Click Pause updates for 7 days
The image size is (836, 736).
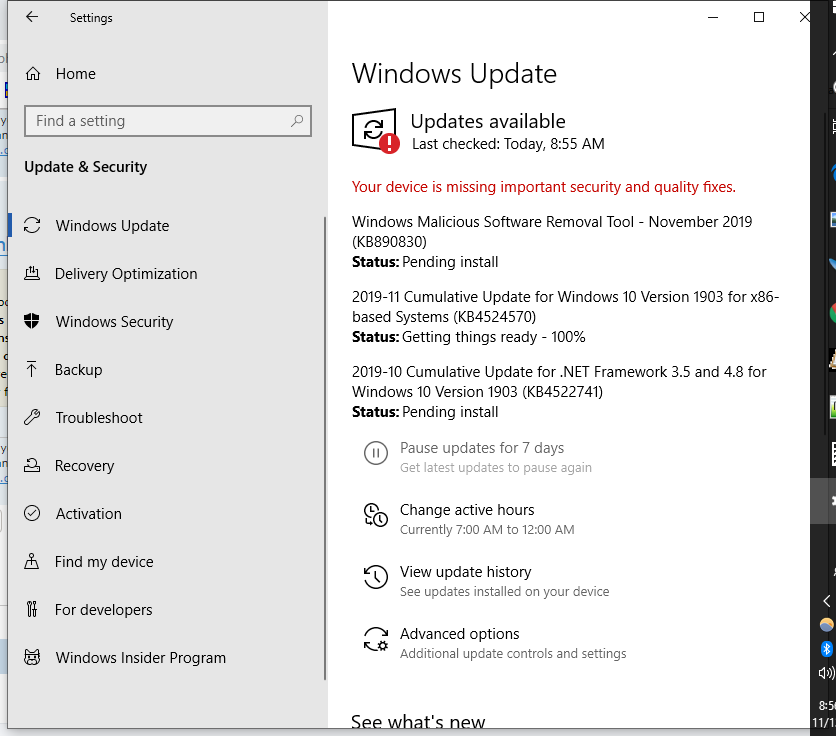482,447
